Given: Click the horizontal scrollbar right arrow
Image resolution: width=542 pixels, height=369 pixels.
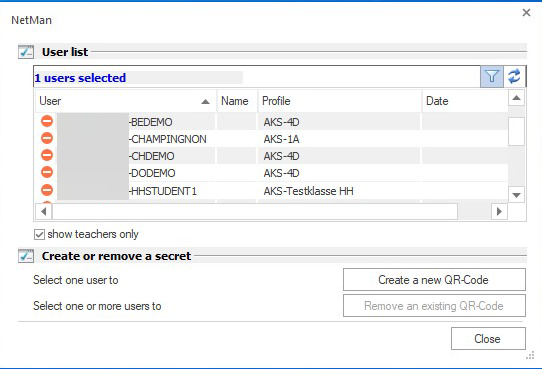Looking at the screenshot, I should [499, 211].
